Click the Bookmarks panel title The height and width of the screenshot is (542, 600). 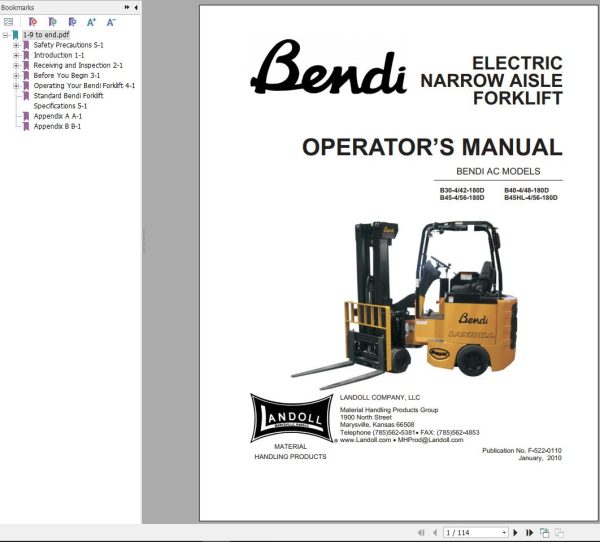[x=17, y=7]
